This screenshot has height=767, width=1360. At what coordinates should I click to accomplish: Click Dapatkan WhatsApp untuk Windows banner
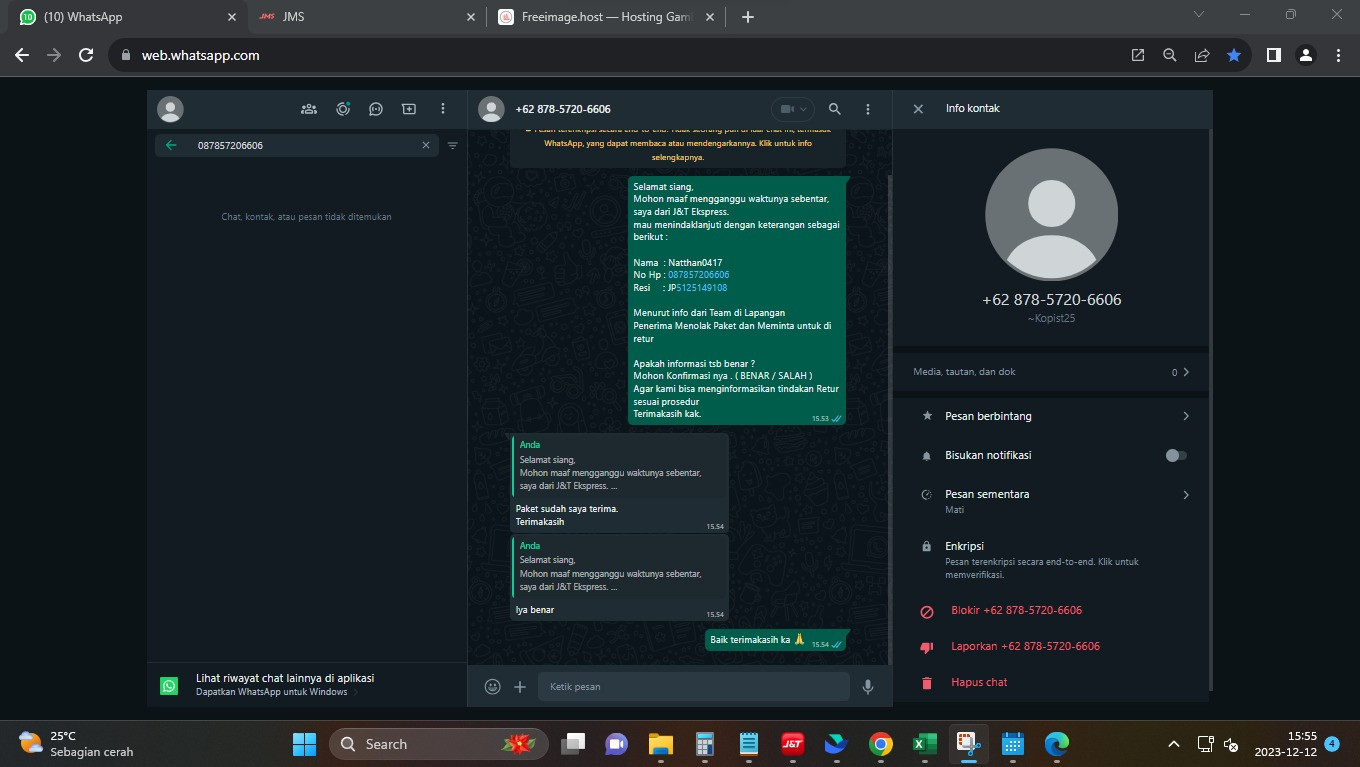click(x=307, y=685)
